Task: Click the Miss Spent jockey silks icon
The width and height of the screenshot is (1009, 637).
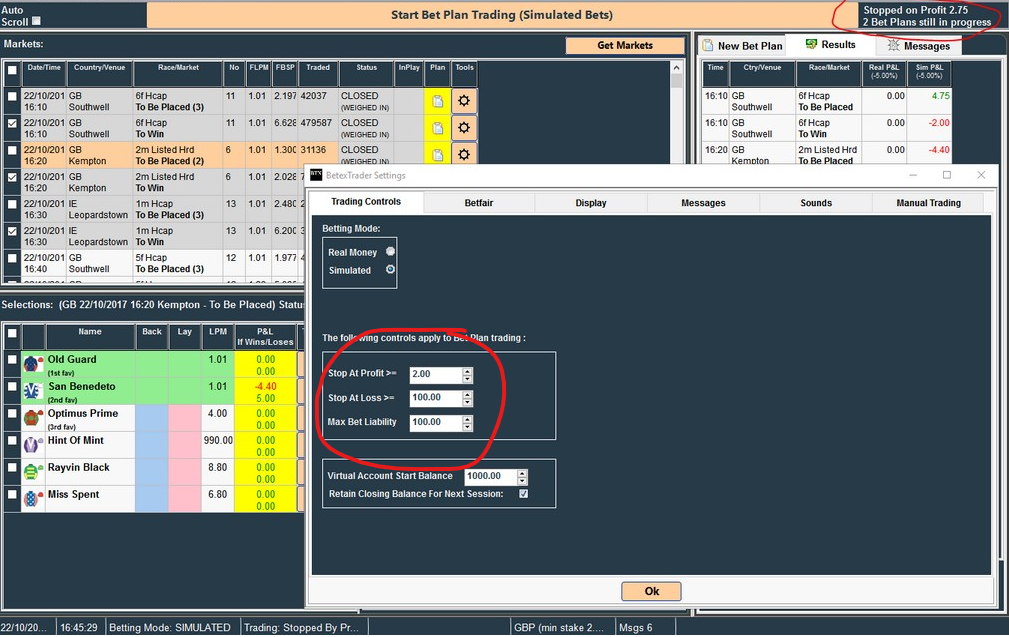Action: point(31,498)
